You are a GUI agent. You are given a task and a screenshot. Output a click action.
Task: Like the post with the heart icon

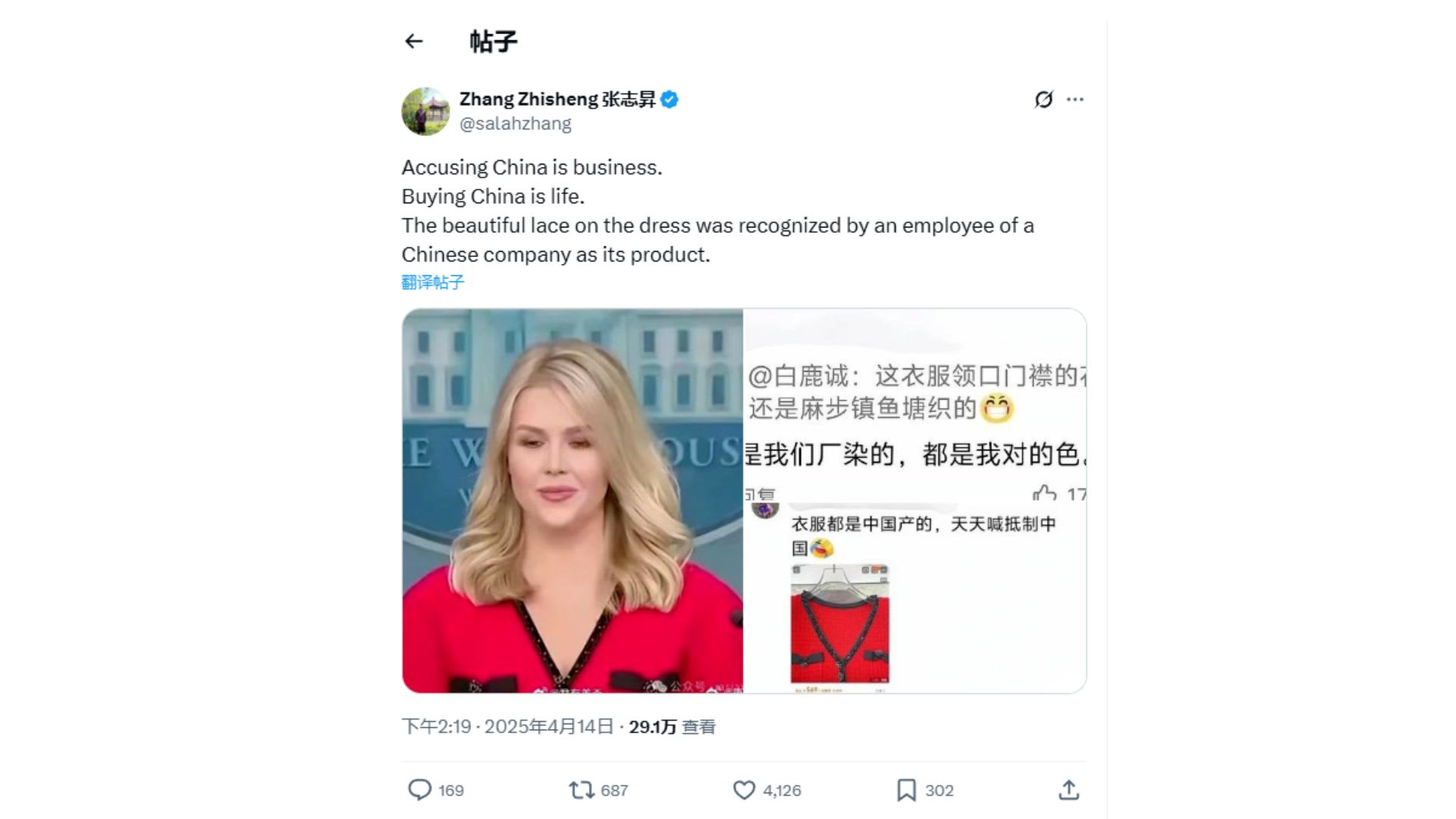[744, 790]
